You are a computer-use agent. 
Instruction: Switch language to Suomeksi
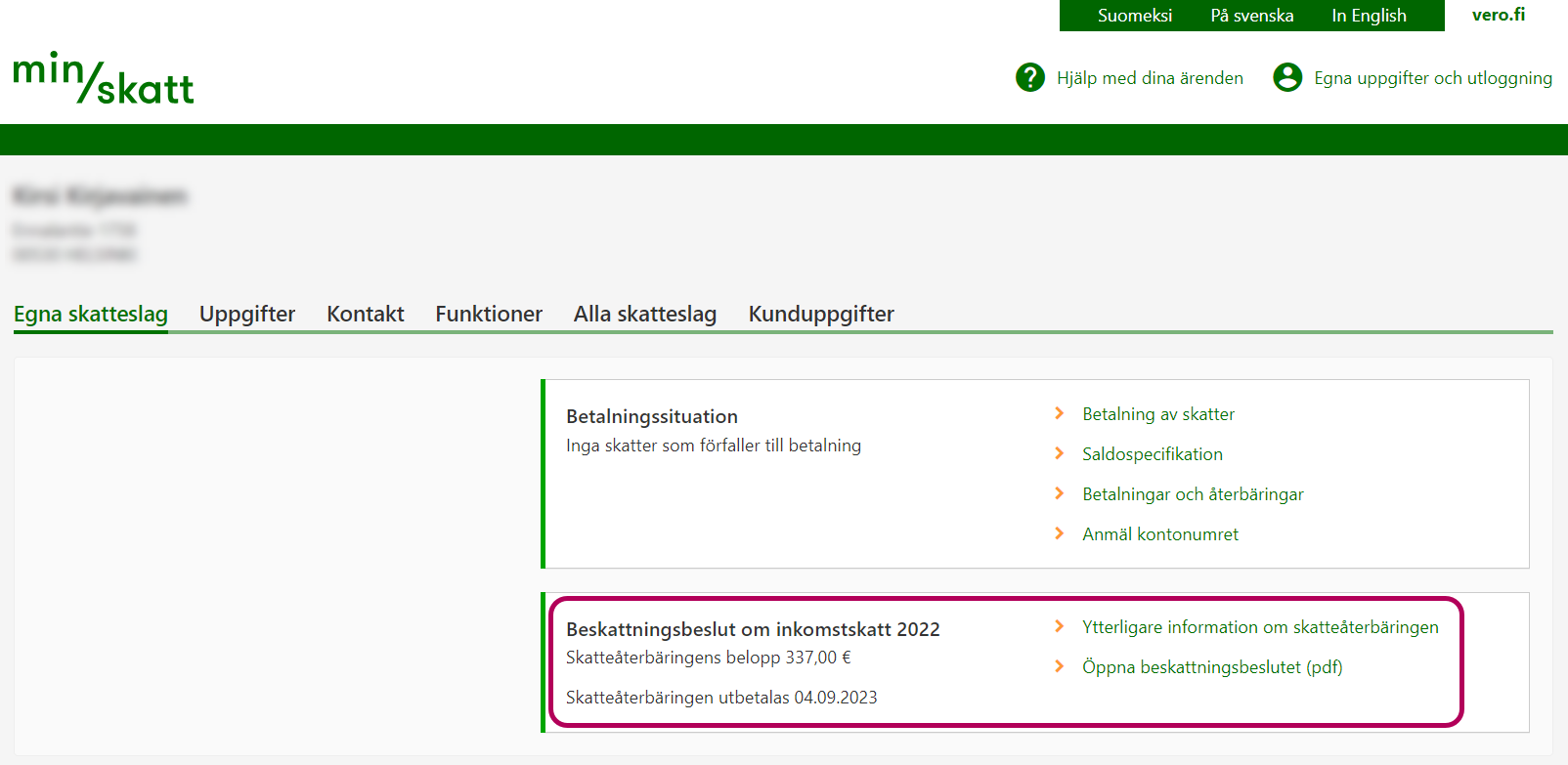1134,16
